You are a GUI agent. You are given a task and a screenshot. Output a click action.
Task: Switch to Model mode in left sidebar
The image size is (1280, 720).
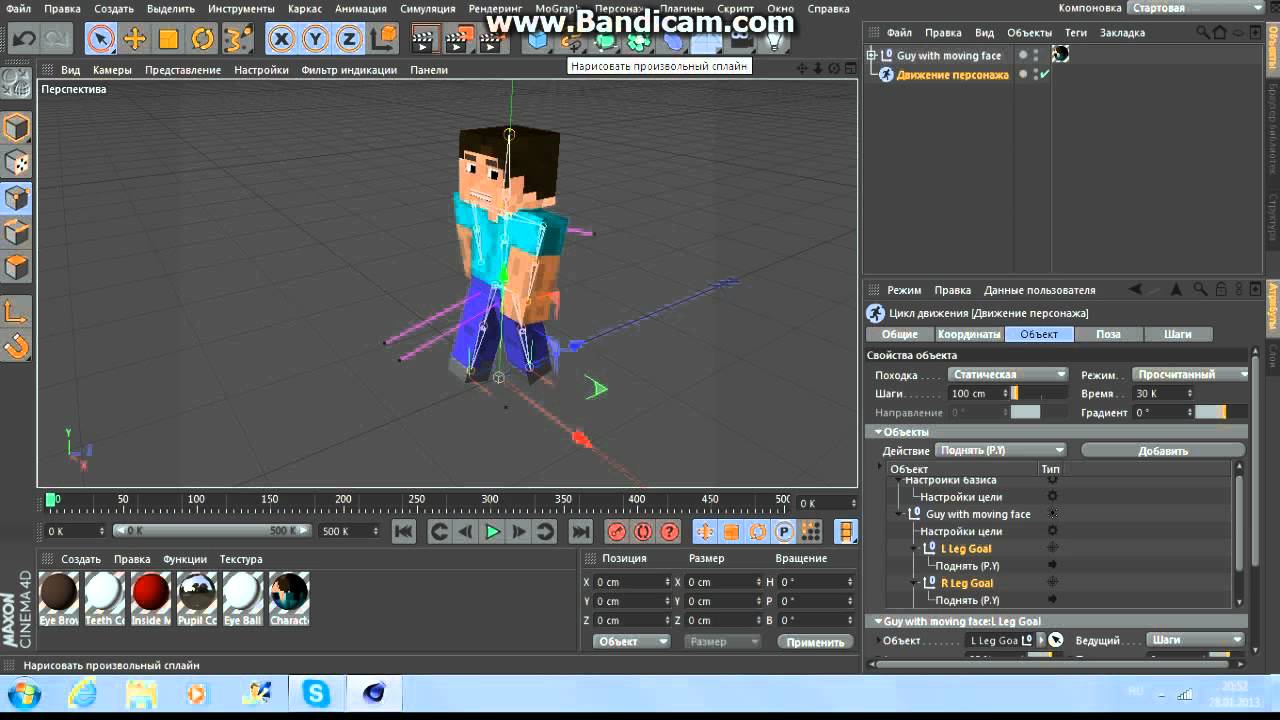click(17, 128)
